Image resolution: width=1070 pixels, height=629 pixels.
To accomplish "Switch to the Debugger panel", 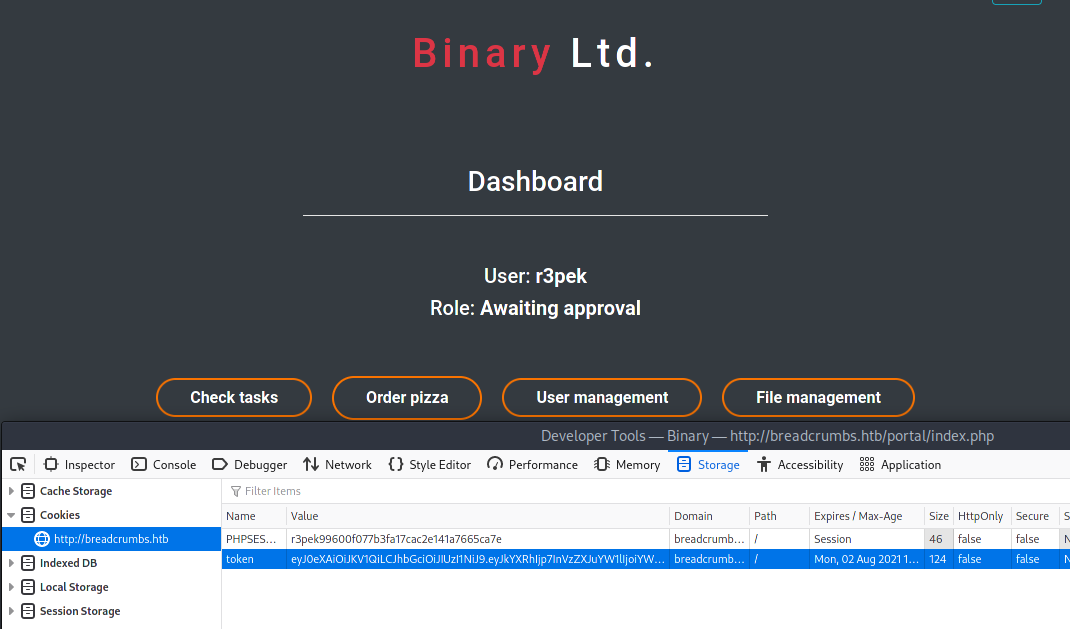I will pyautogui.click(x=249, y=464).
